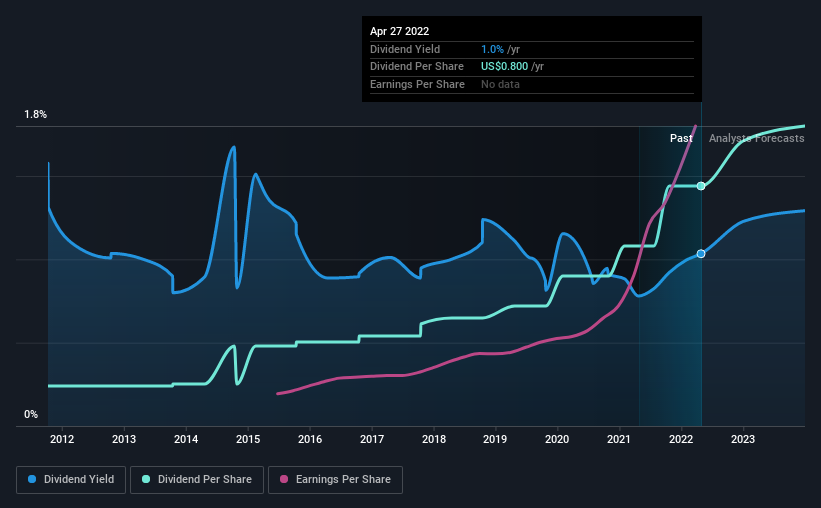Click the 2018 x-axis label
821x508 pixels.
434,439
